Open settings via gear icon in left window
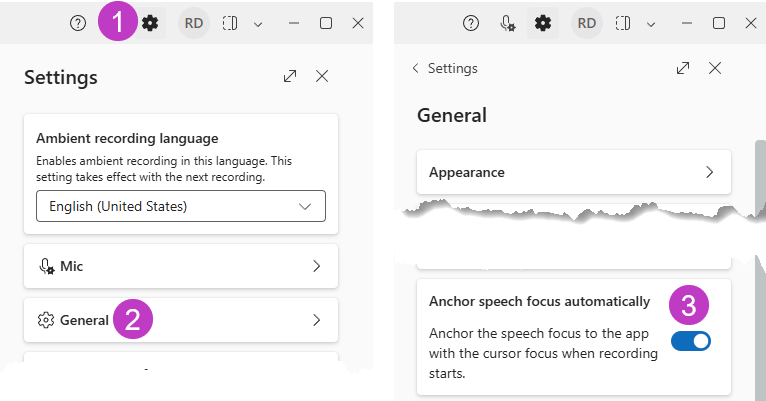 [x=151, y=23]
